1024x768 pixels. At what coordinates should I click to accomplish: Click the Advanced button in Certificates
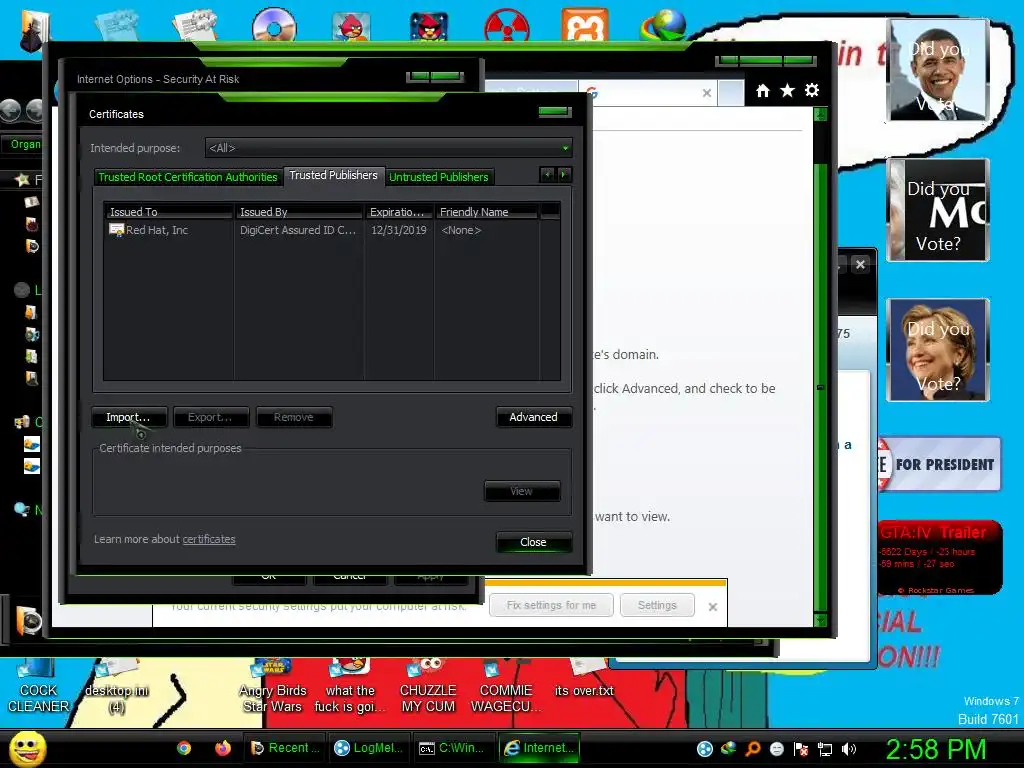[534, 417]
